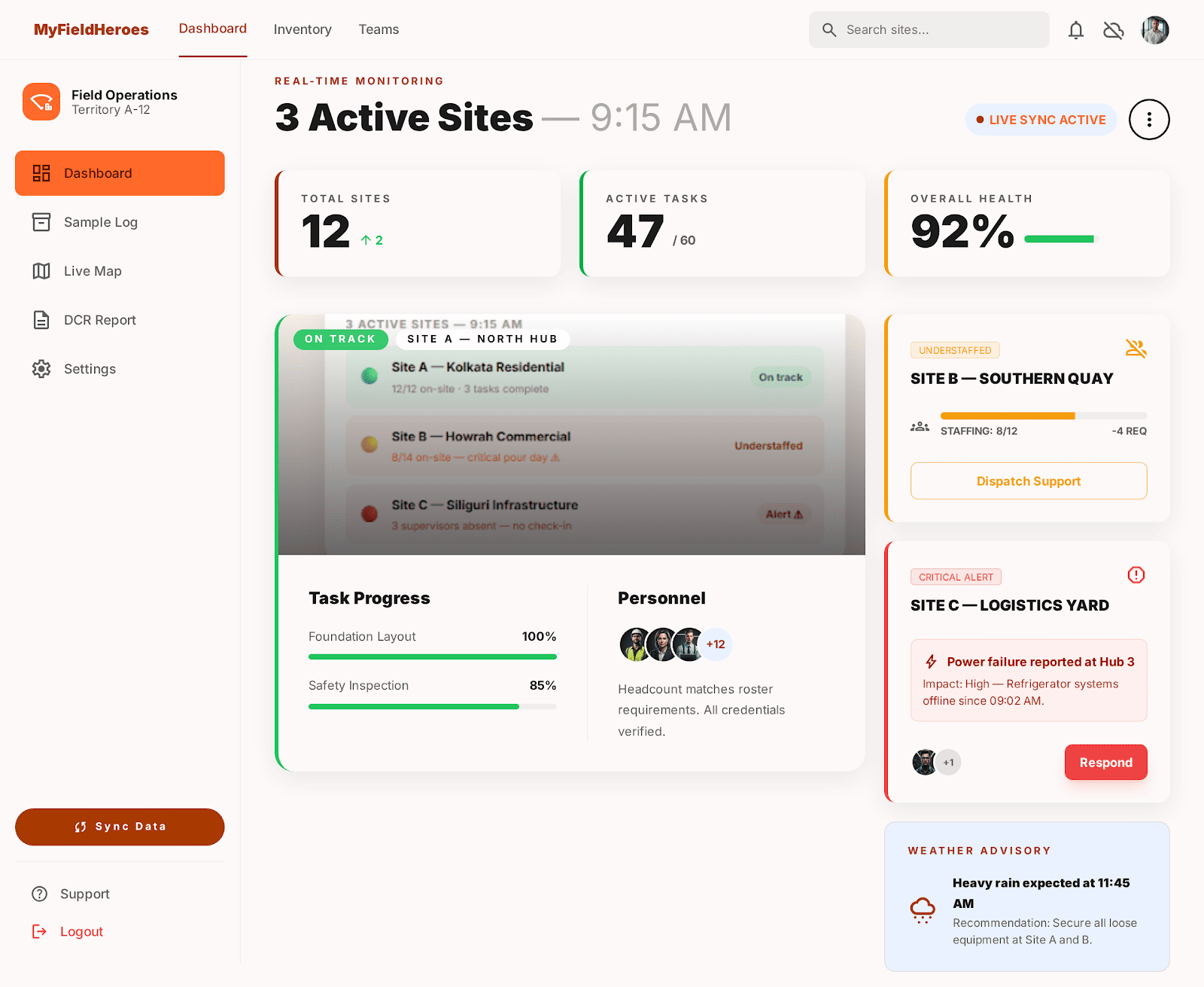
Task: Open Power failure reported at Hub 3 alert
Action: pyautogui.click(x=1029, y=681)
